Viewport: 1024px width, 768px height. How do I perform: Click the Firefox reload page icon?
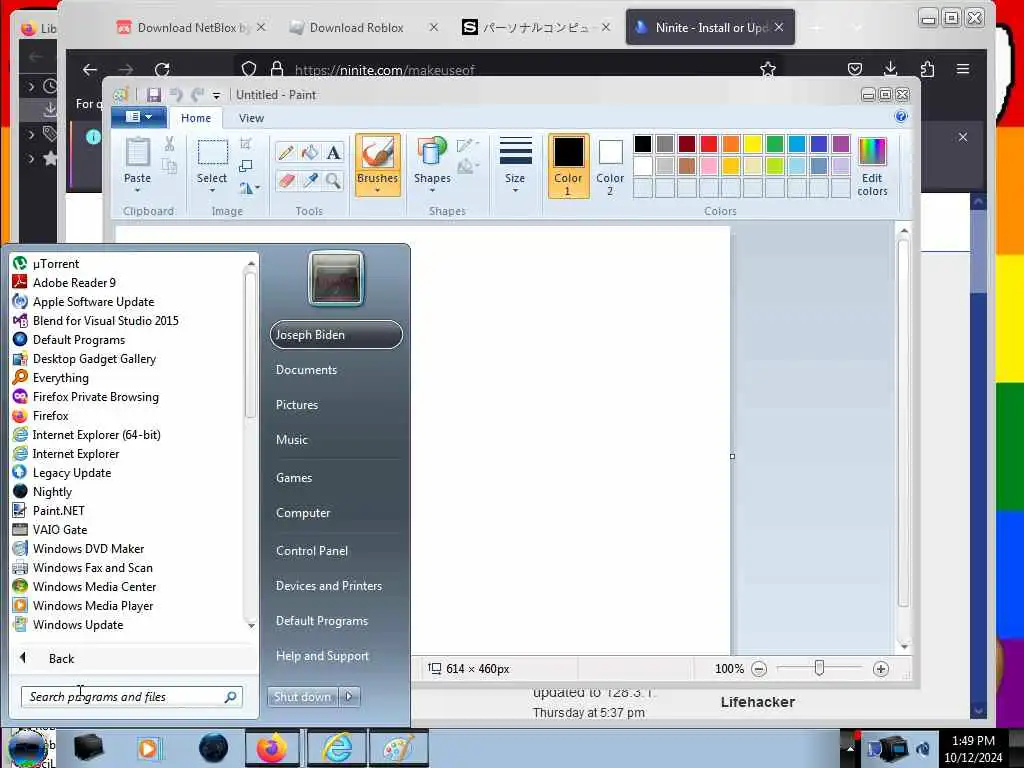click(162, 69)
